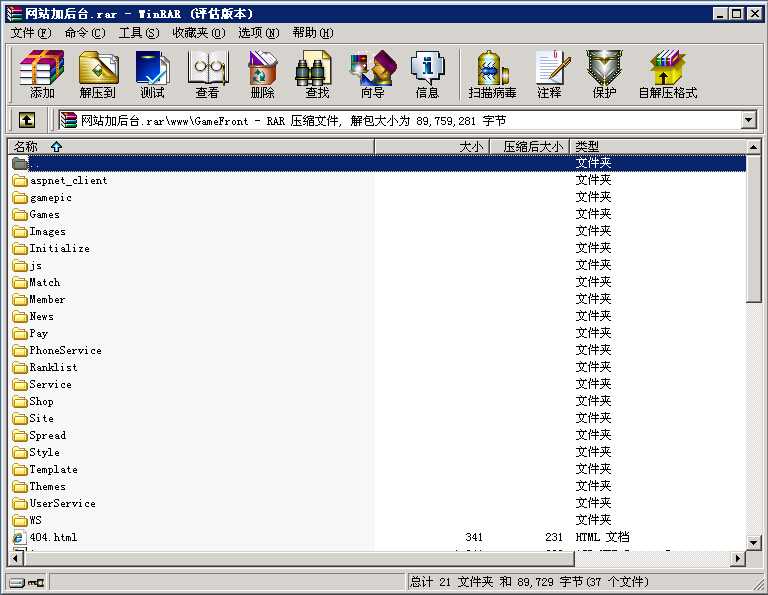Select the Spread folder row
Viewport: 768px width, 595px height.
click(377, 435)
